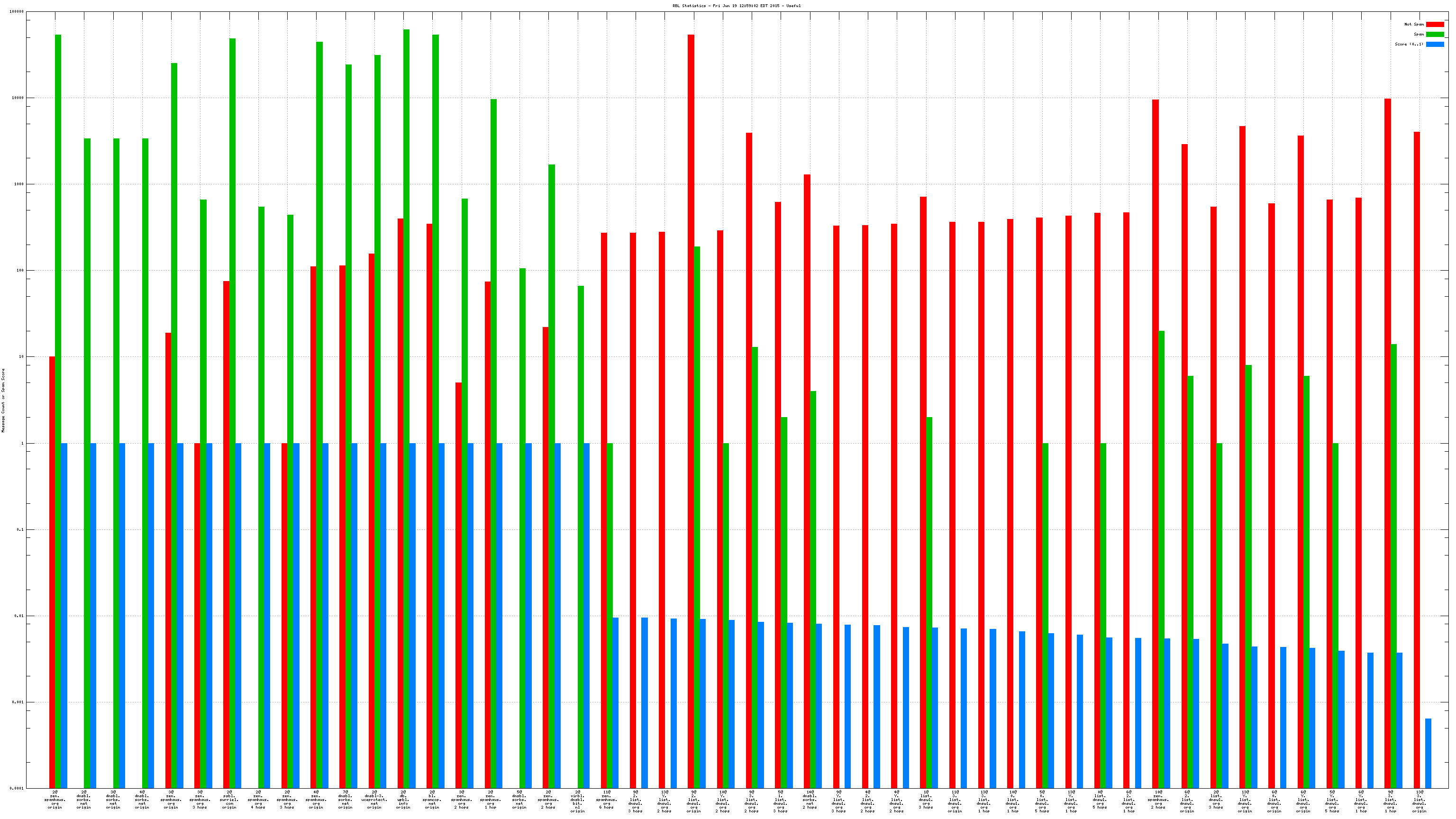Click the Not Spam legend text
The image size is (1456, 819).
1414,24
